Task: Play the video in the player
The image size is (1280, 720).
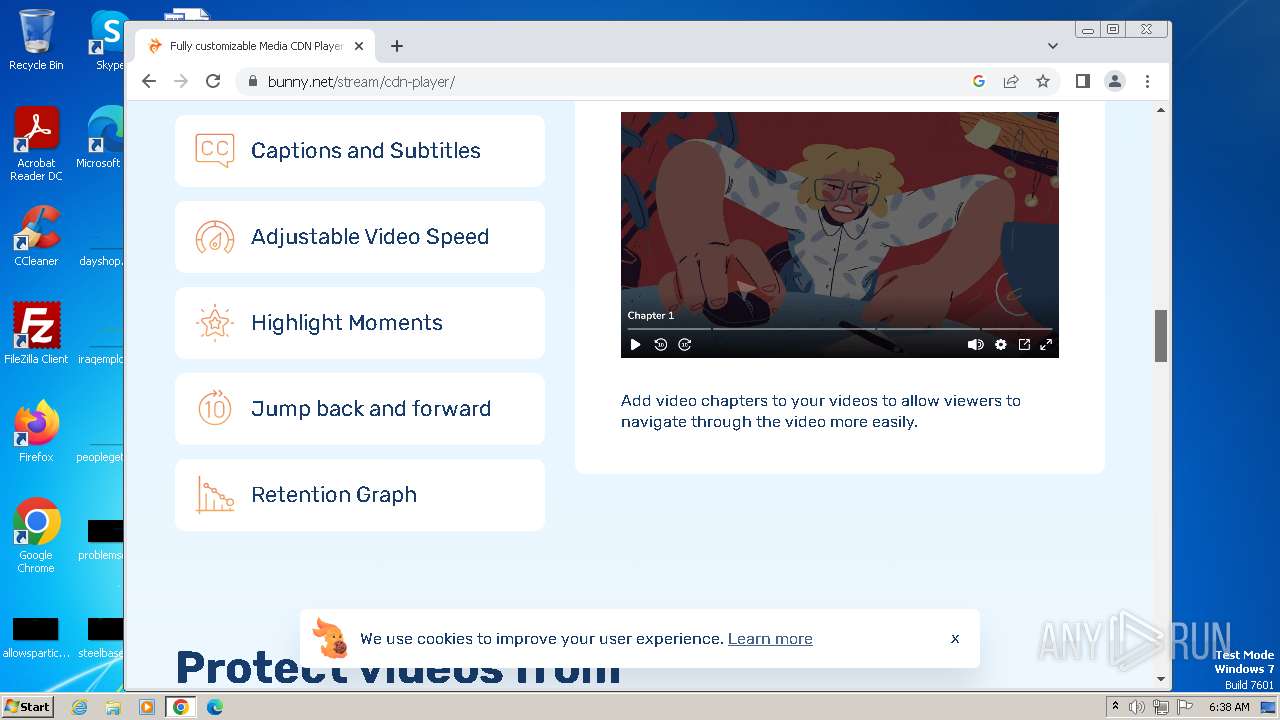Action: pos(635,345)
